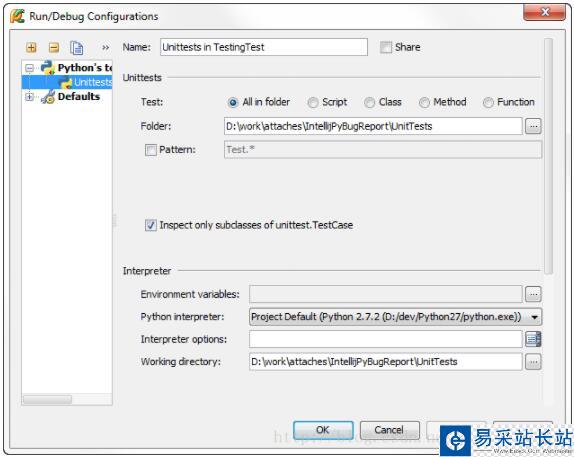Toggle the Share checkbox
Screen dimensions: 574x457
point(386,47)
